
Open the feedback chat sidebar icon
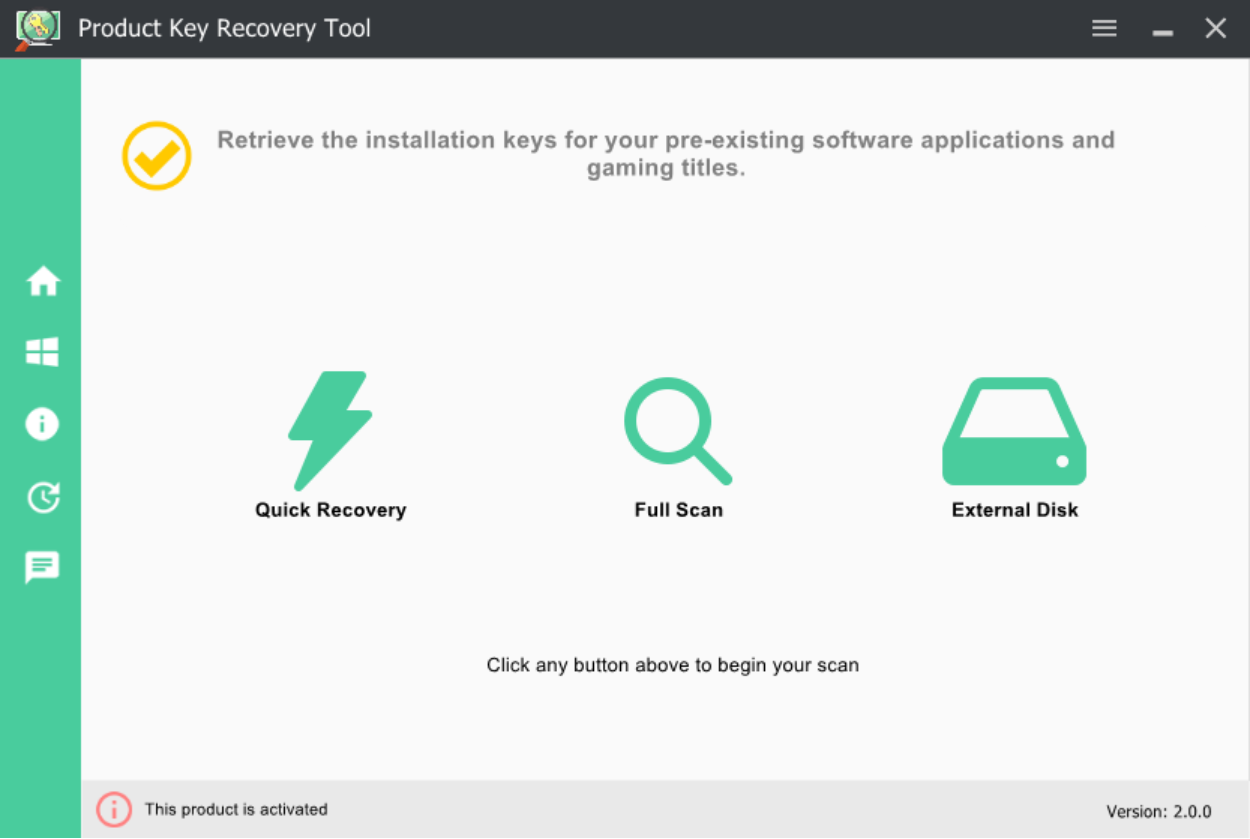(x=42, y=568)
